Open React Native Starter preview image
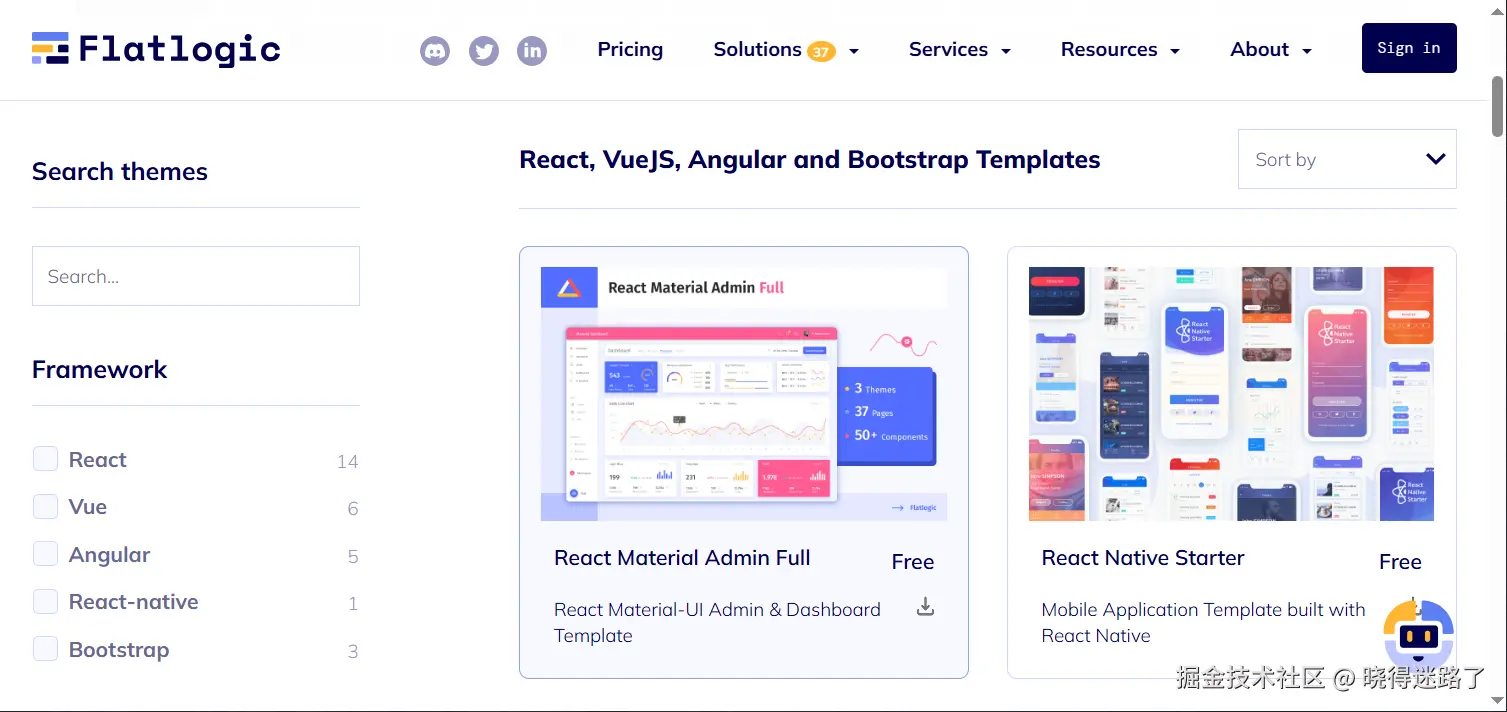Image resolution: width=1507 pixels, height=712 pixels. click(1231, 394)
